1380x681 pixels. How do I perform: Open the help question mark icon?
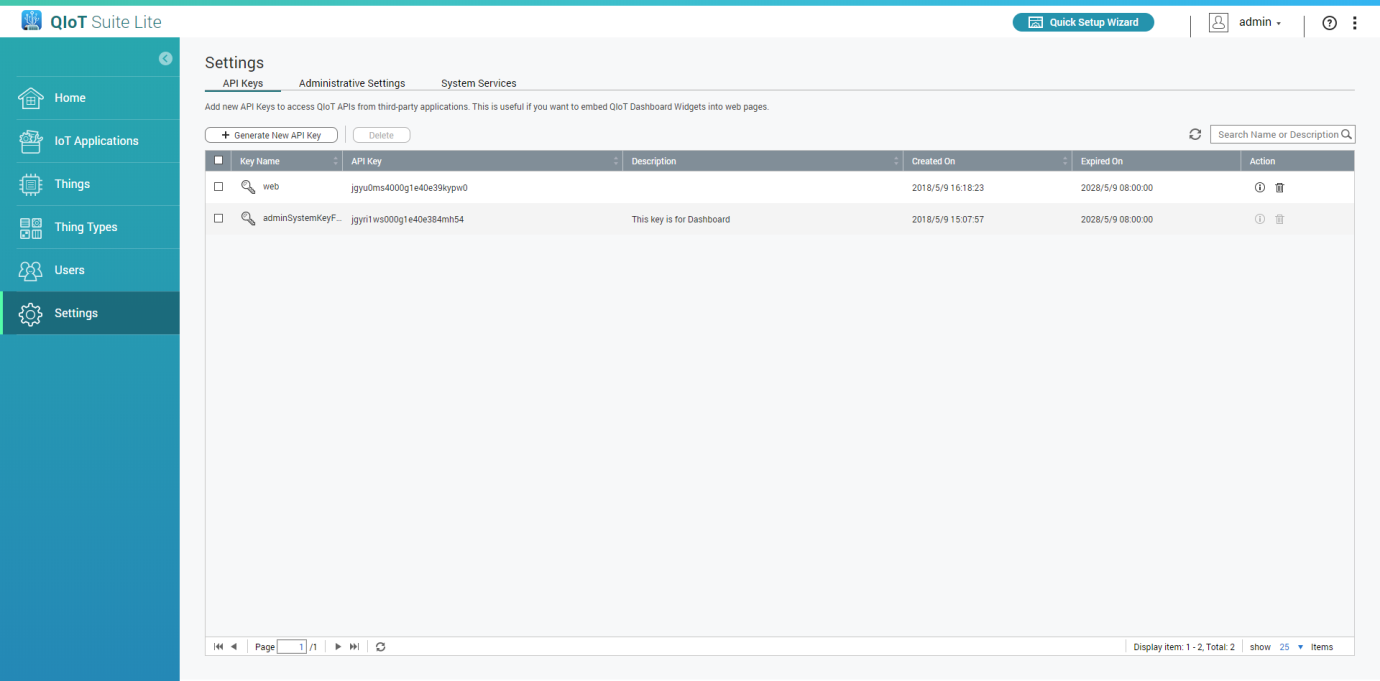coord(1329,23)
